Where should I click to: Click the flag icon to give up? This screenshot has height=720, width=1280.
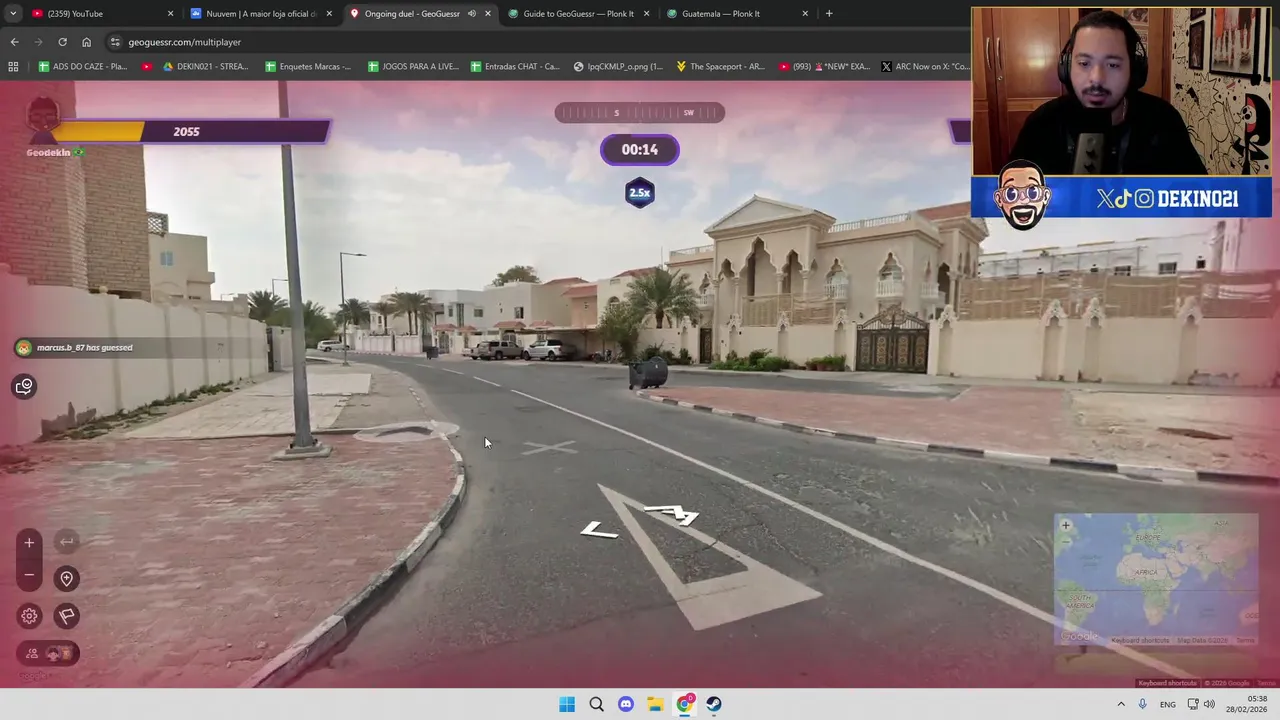coord(66,616)
